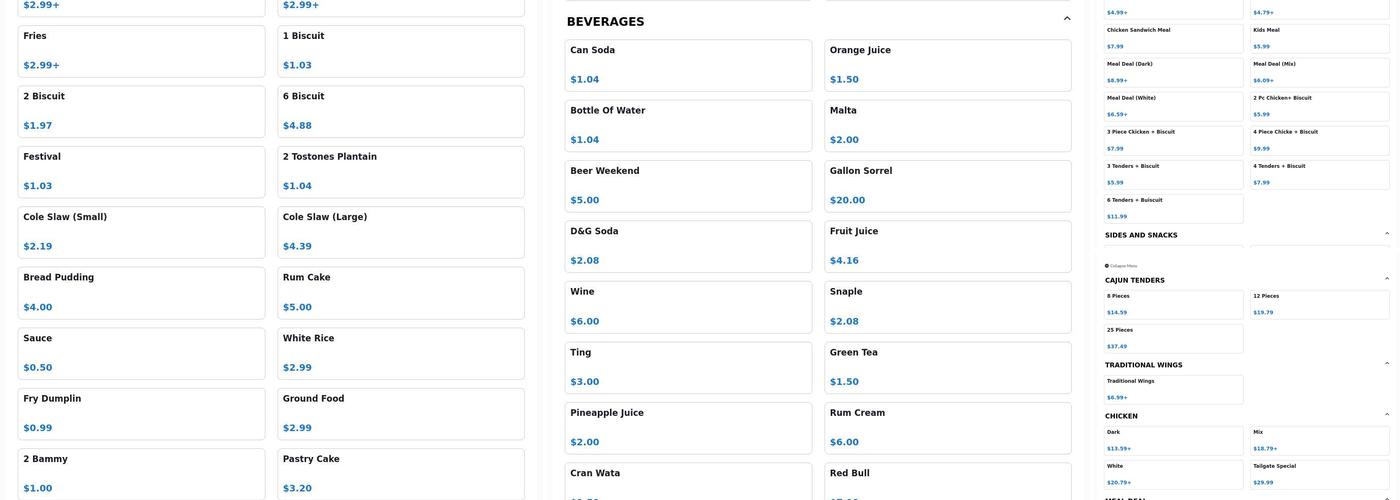Click the Collapse Menu icon
This screenshot has height=500, width=1400.
(1107, 266)
